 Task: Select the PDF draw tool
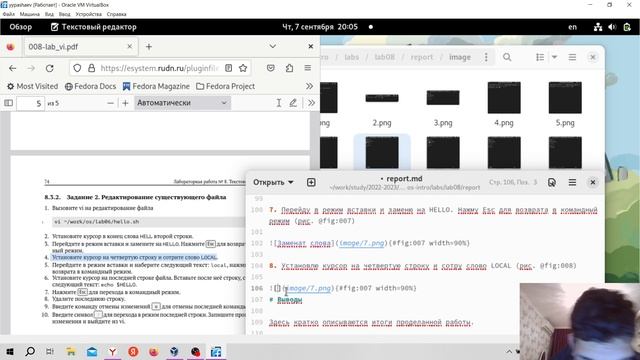pyautogui.click(x=293, y=103)
